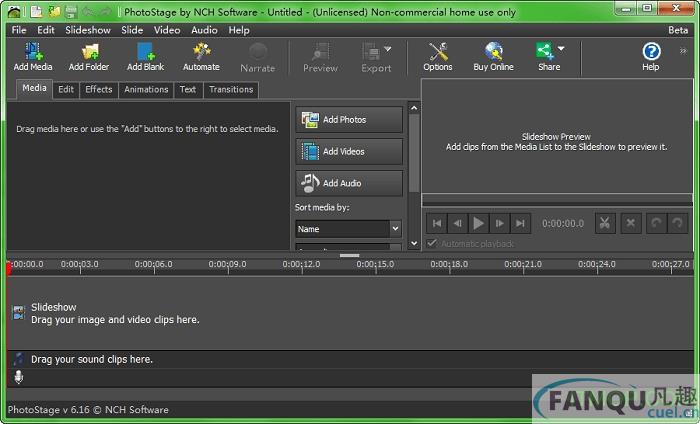Expand the Share dropdown arrow
Screen dimensions: 700x424
[x=561, y=48]
